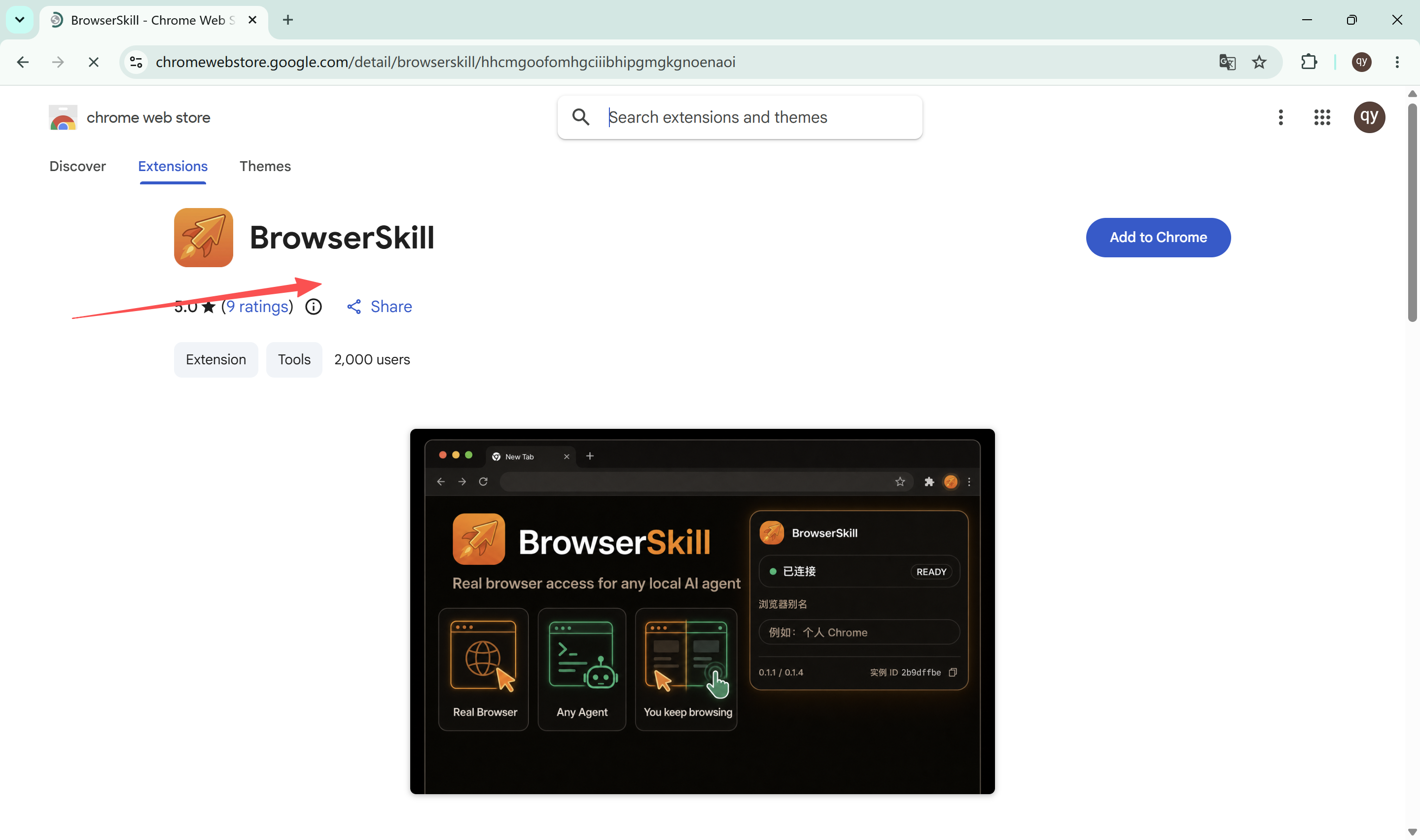Select the BrowserSkill - Chrome Web Store tab

coord(153,20)
